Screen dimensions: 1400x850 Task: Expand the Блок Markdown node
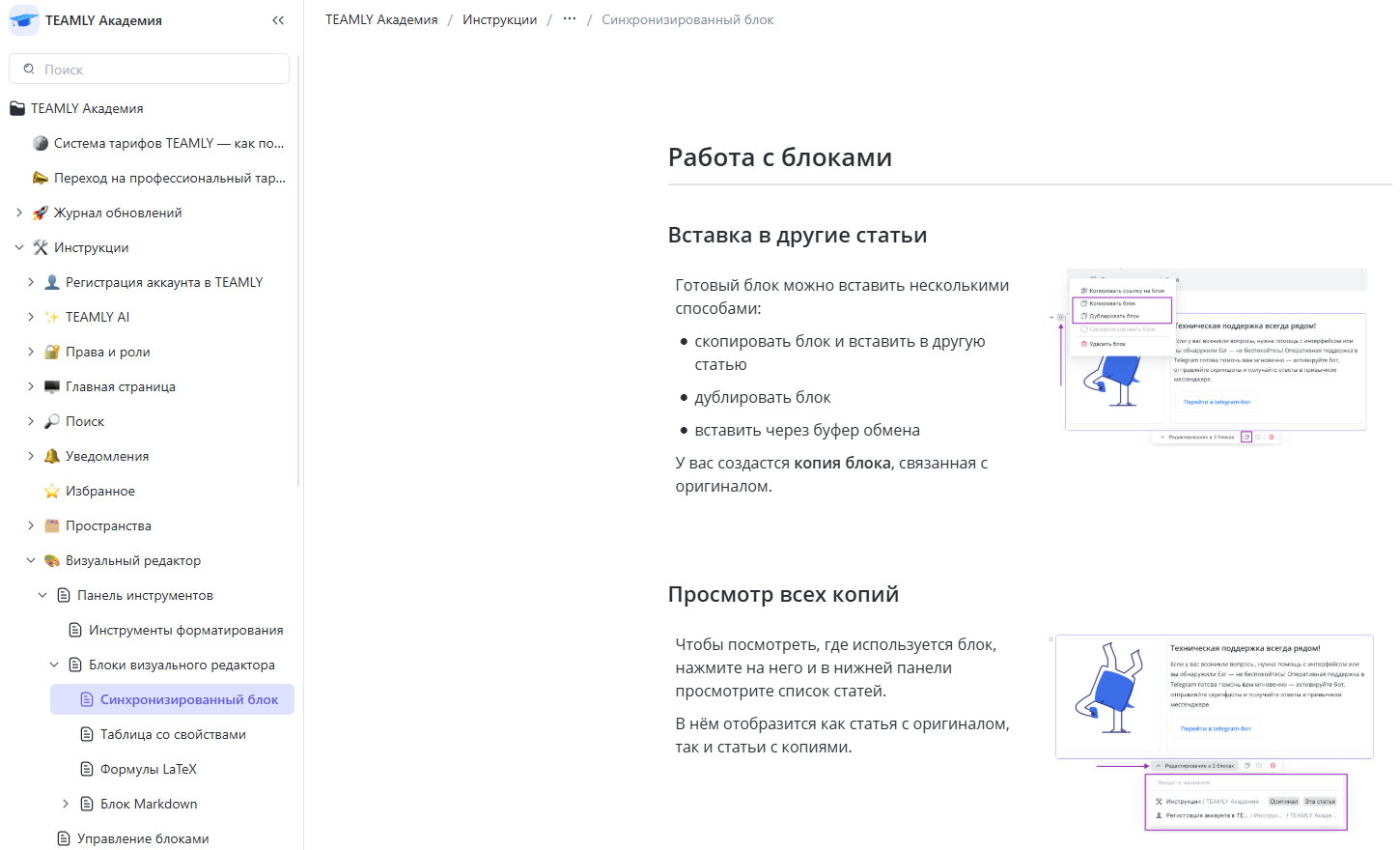click(66, 804)
